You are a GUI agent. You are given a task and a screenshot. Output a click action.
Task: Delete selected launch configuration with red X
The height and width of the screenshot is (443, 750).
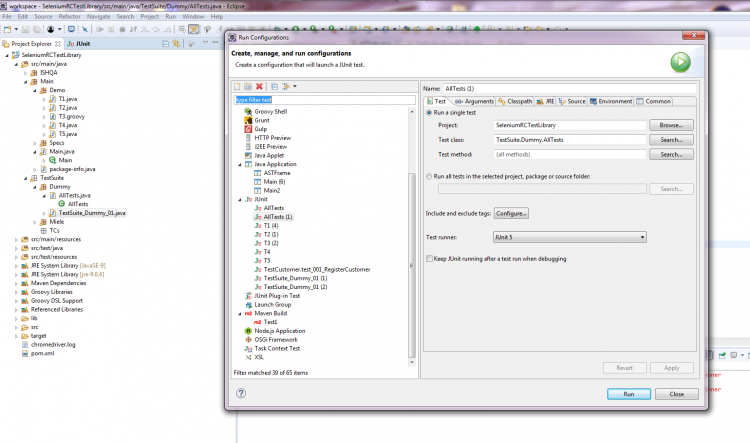260,87
